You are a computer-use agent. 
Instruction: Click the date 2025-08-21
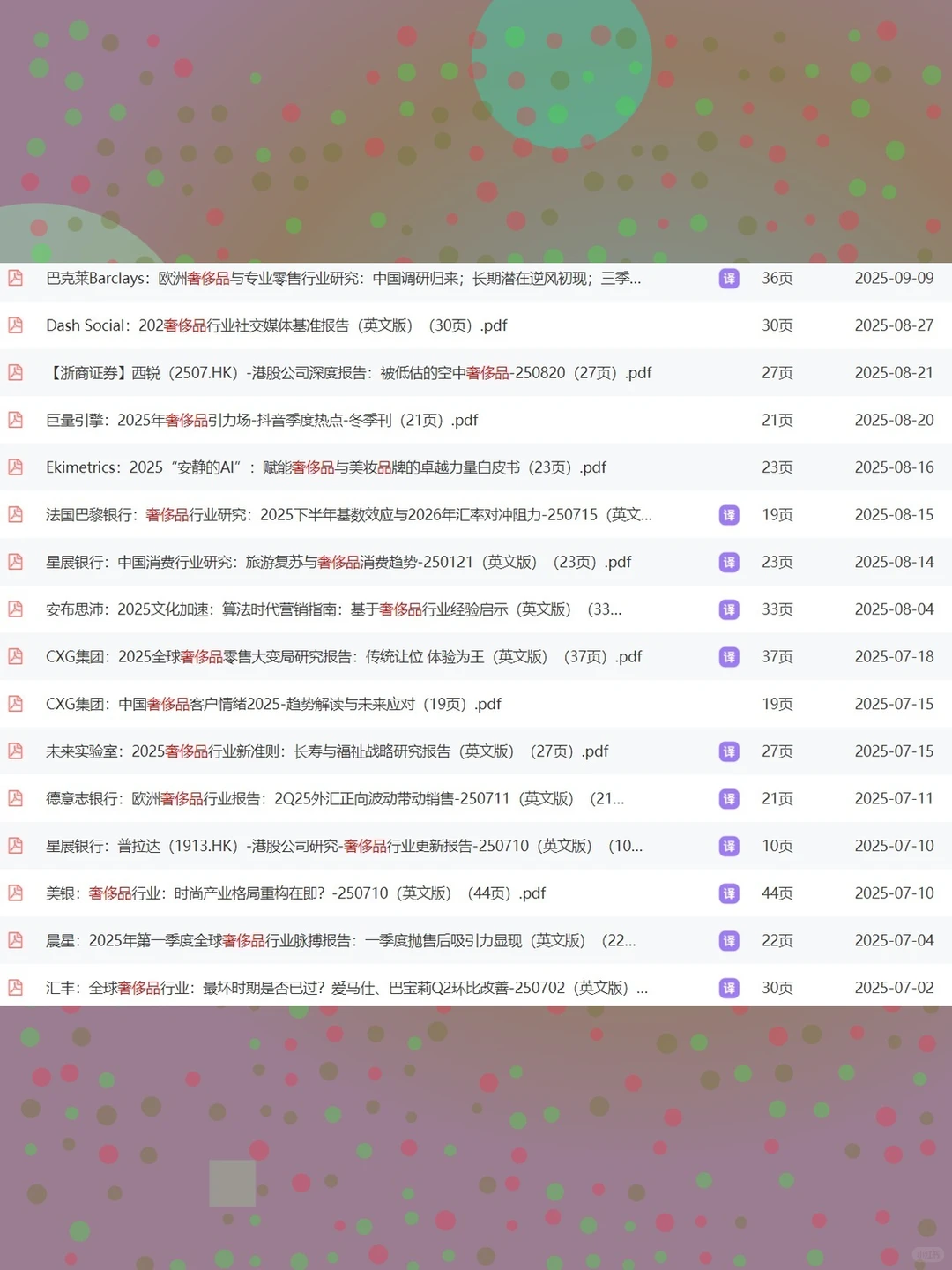point(894,373)
